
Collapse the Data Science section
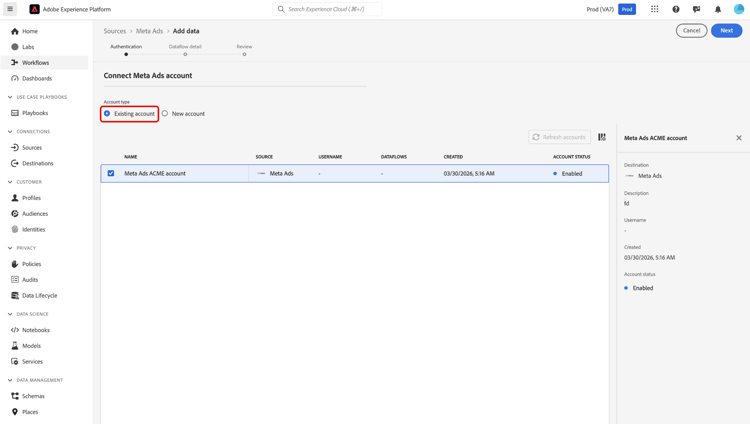click(10, 314)
